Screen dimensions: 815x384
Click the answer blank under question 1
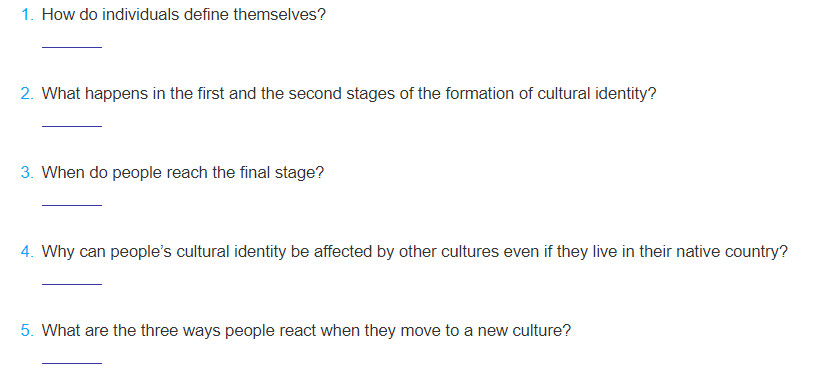coord(72,42)
